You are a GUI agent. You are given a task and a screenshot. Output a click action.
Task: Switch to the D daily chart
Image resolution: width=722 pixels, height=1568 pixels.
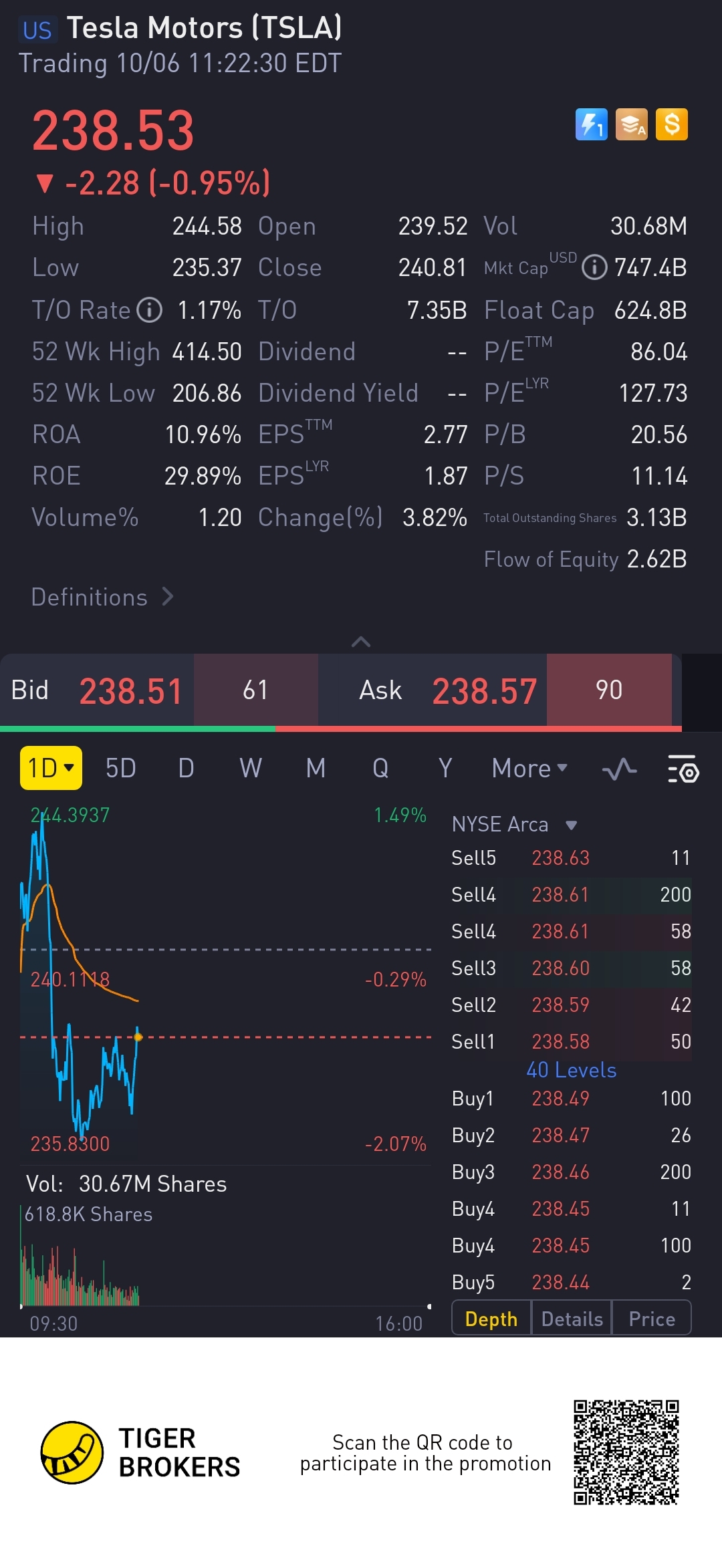click(x=186, y=769)
